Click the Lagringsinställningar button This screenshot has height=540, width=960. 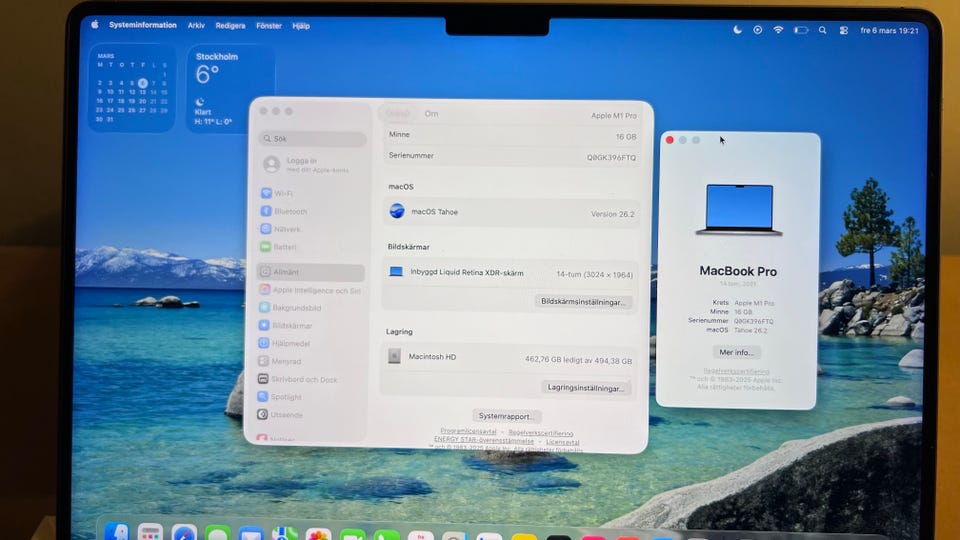click(585, 388)
